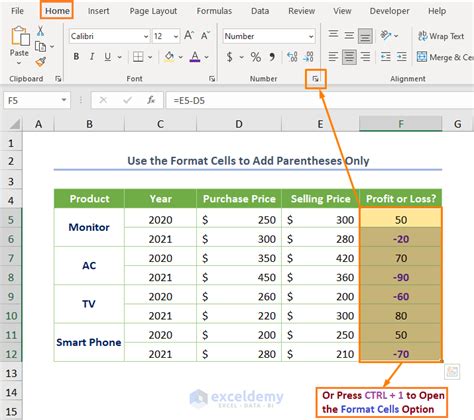Open the Clipboard dialog launcher
This screenshot has height=420, width=474.
(58, 79)
